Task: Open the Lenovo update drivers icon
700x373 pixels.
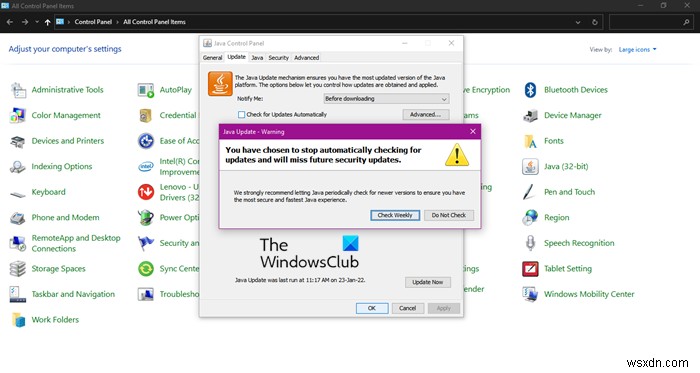Action: [x=146, y=192]
